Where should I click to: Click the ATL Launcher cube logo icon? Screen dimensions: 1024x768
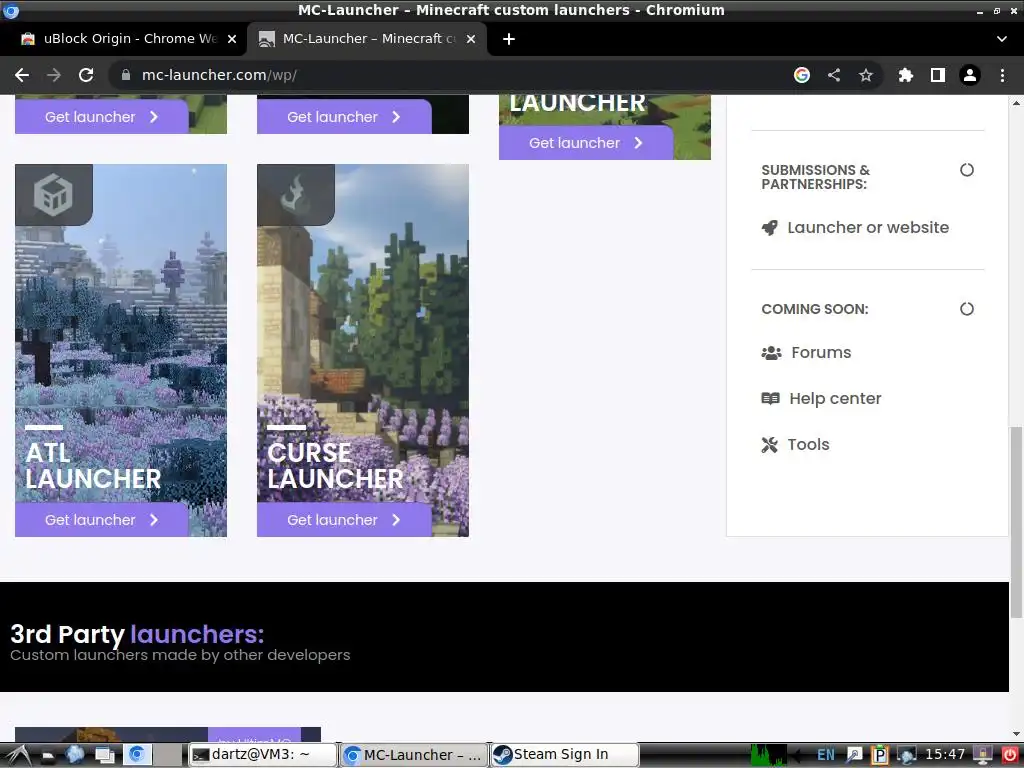click(x=54, y=195)
